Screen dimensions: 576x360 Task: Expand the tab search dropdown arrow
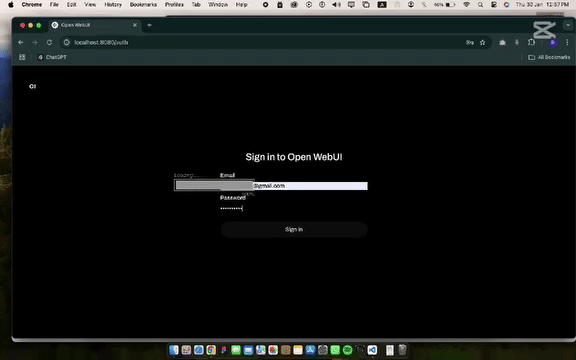point(568,25)
